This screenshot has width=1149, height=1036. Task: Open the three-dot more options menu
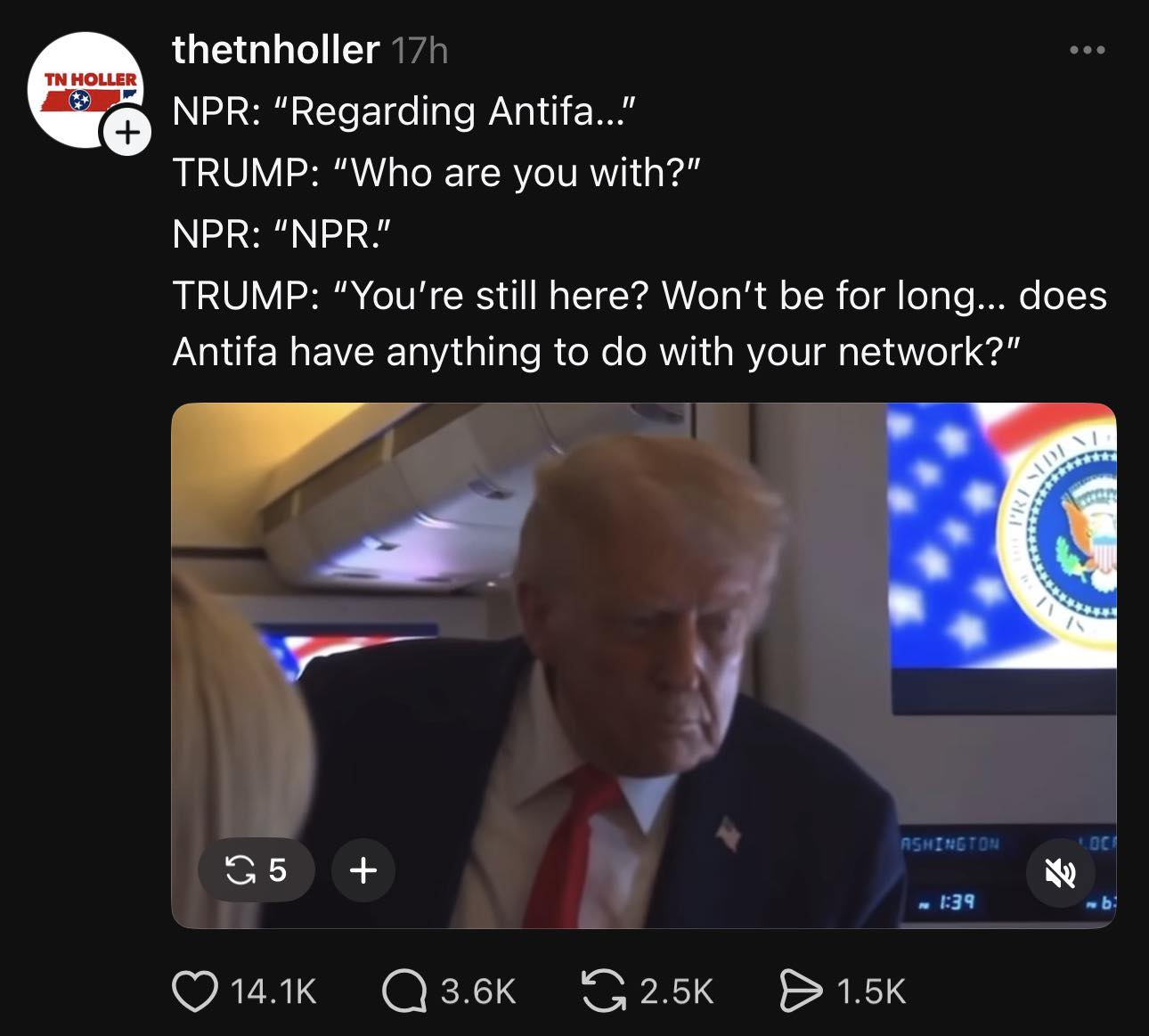(1088, 51)
